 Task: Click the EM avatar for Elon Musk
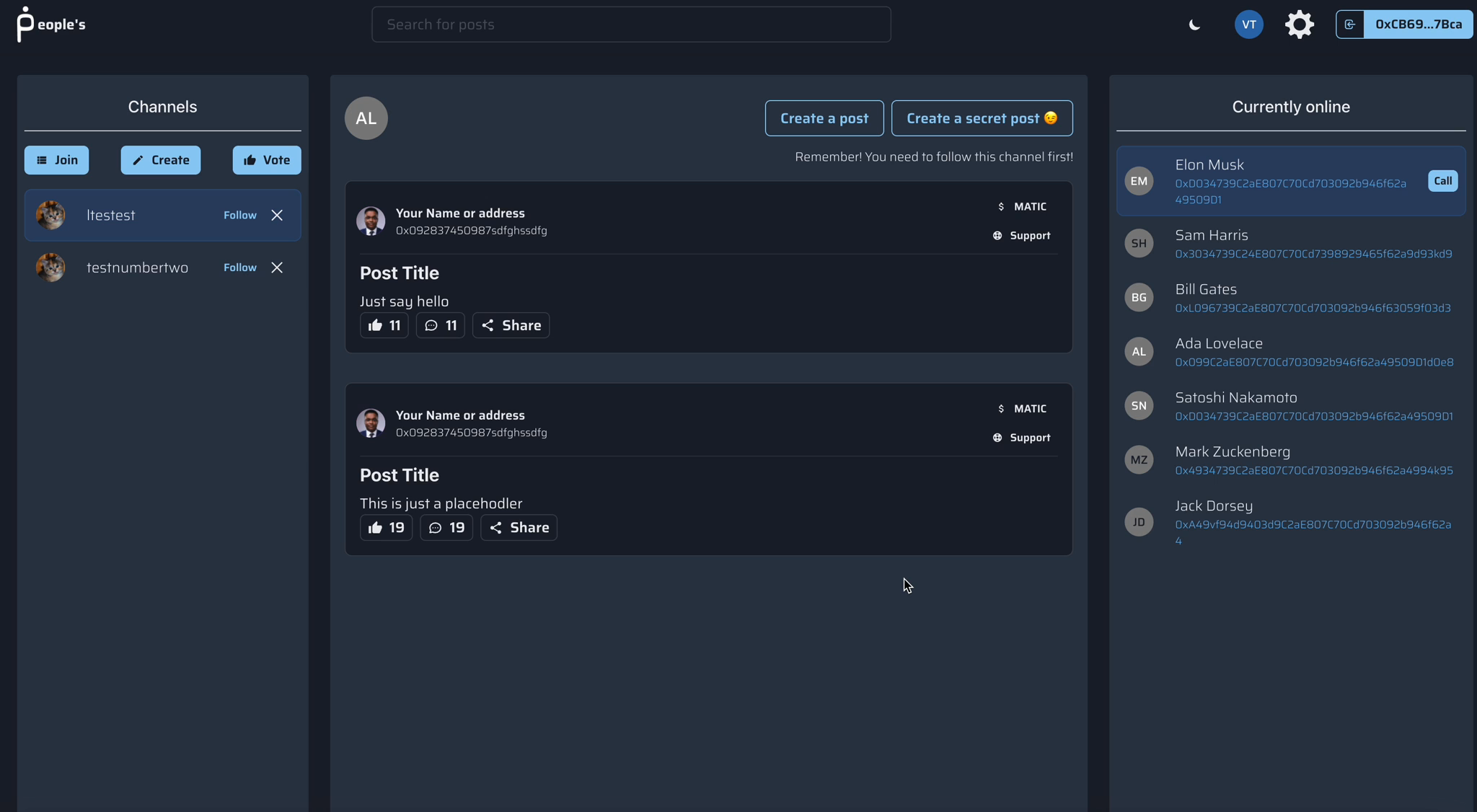(x=1139, y=181)
